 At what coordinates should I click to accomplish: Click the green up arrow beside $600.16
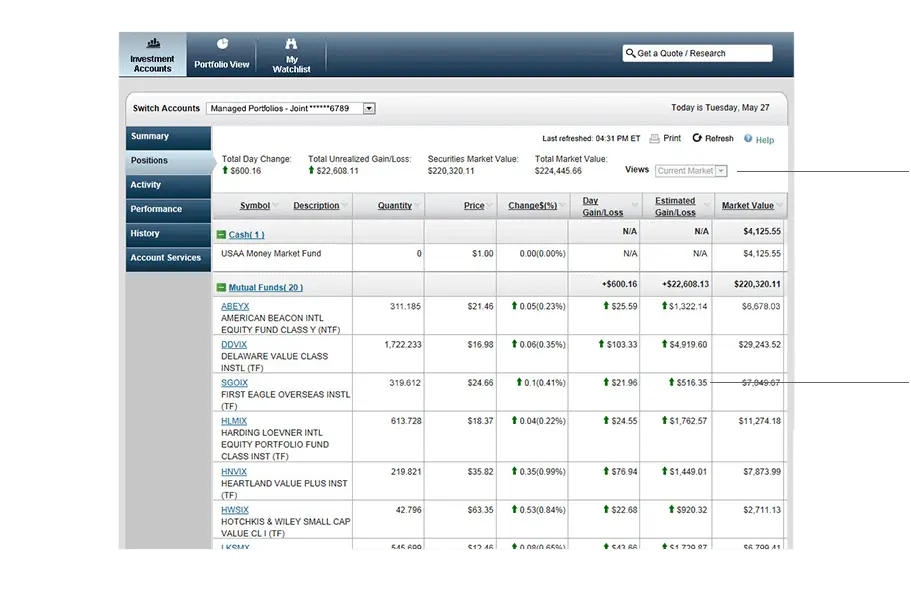[225, 170]
